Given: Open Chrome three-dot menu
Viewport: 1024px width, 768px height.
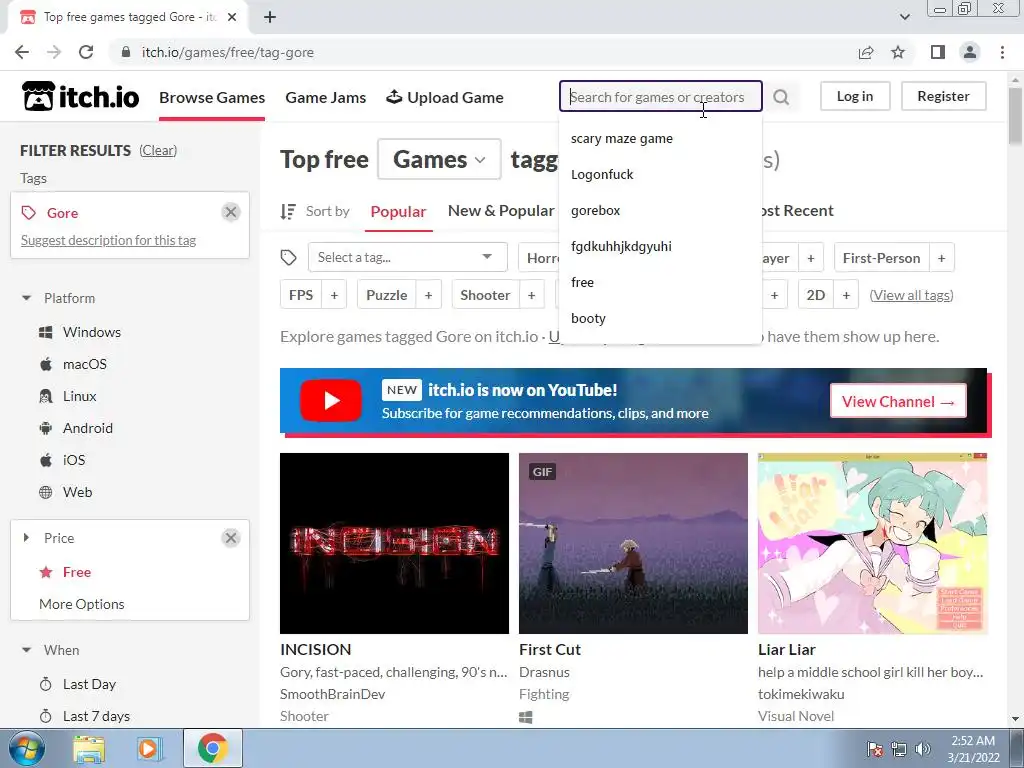Looking at the screenshot, I should pos(1002,52).
